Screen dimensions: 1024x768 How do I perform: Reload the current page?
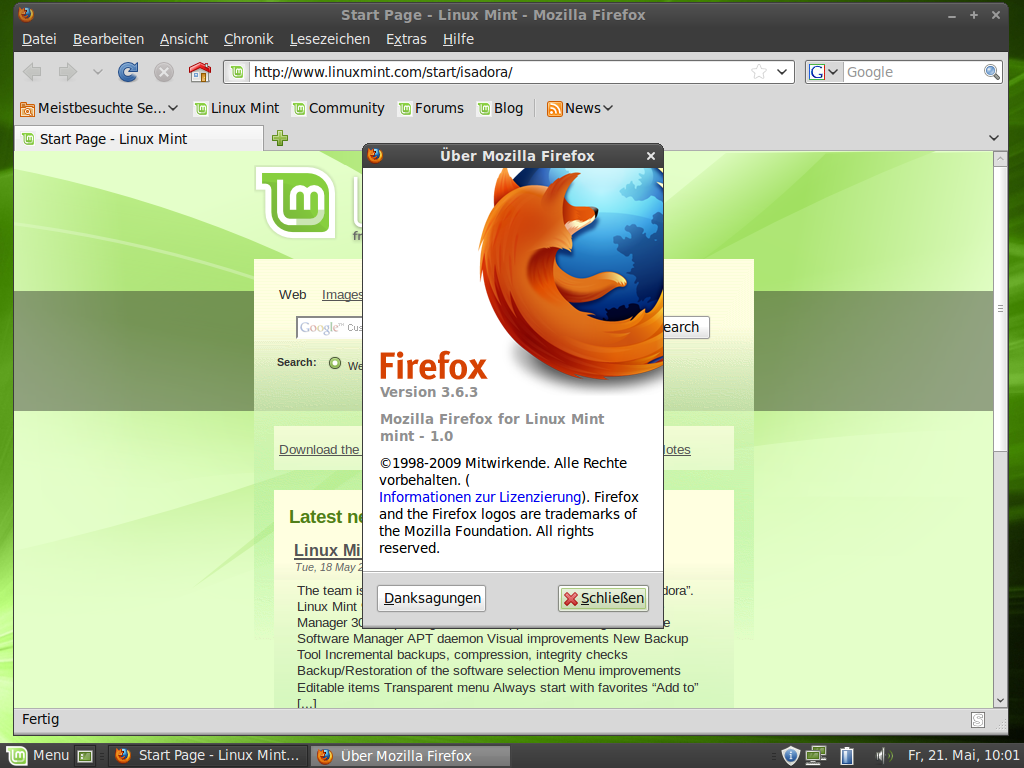click(x=128, y=71)
